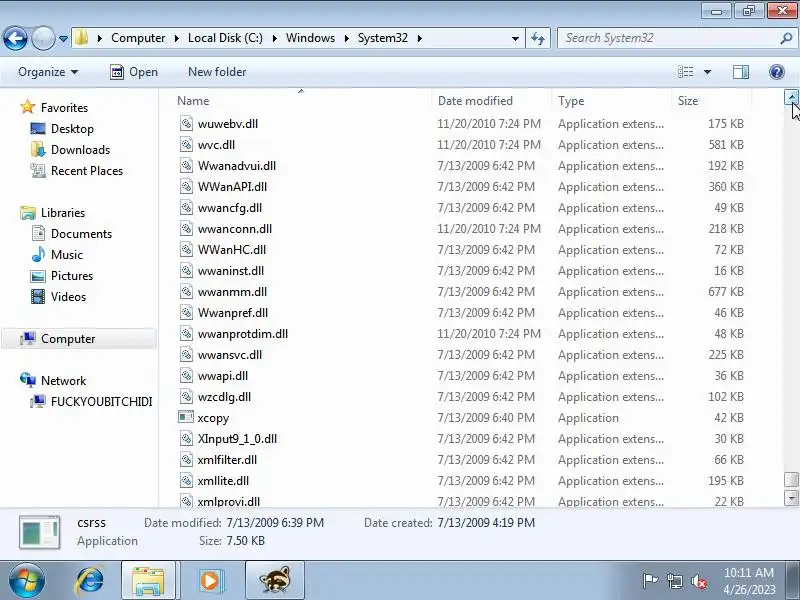The width and height of the screenshot is (800, 600).
Task: Sort by Date modified column
Action: coord(475,101)
